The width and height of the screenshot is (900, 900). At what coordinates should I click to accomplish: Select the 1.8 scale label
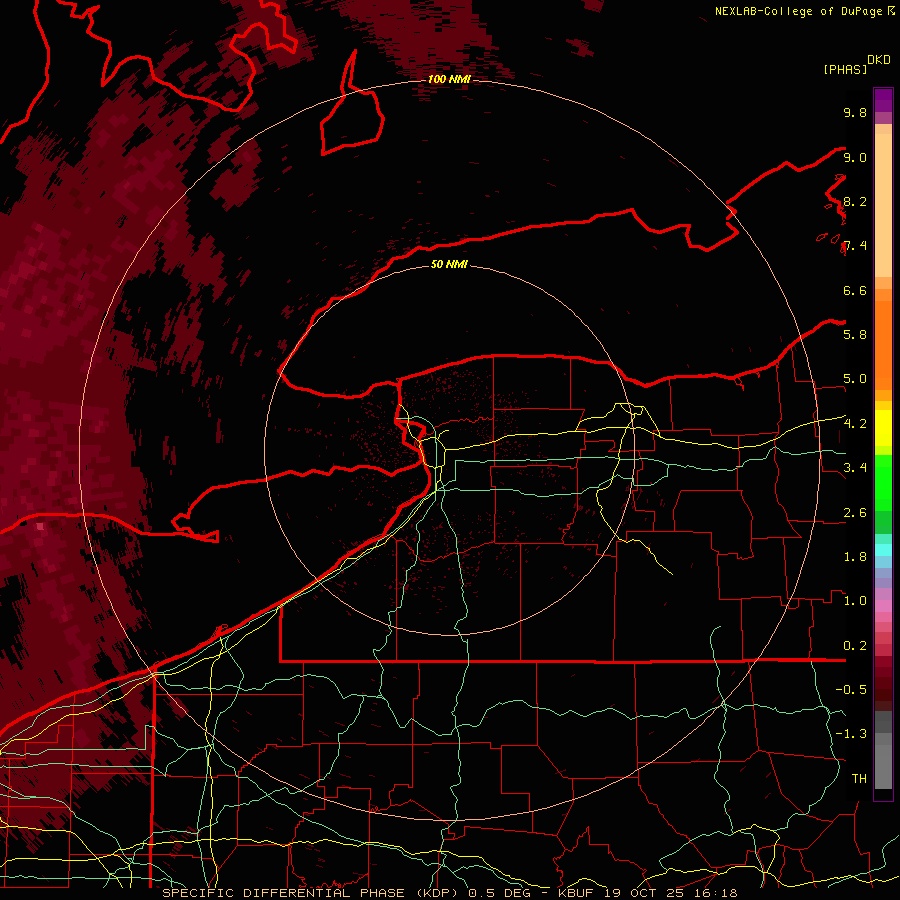(x=855, y=557)
